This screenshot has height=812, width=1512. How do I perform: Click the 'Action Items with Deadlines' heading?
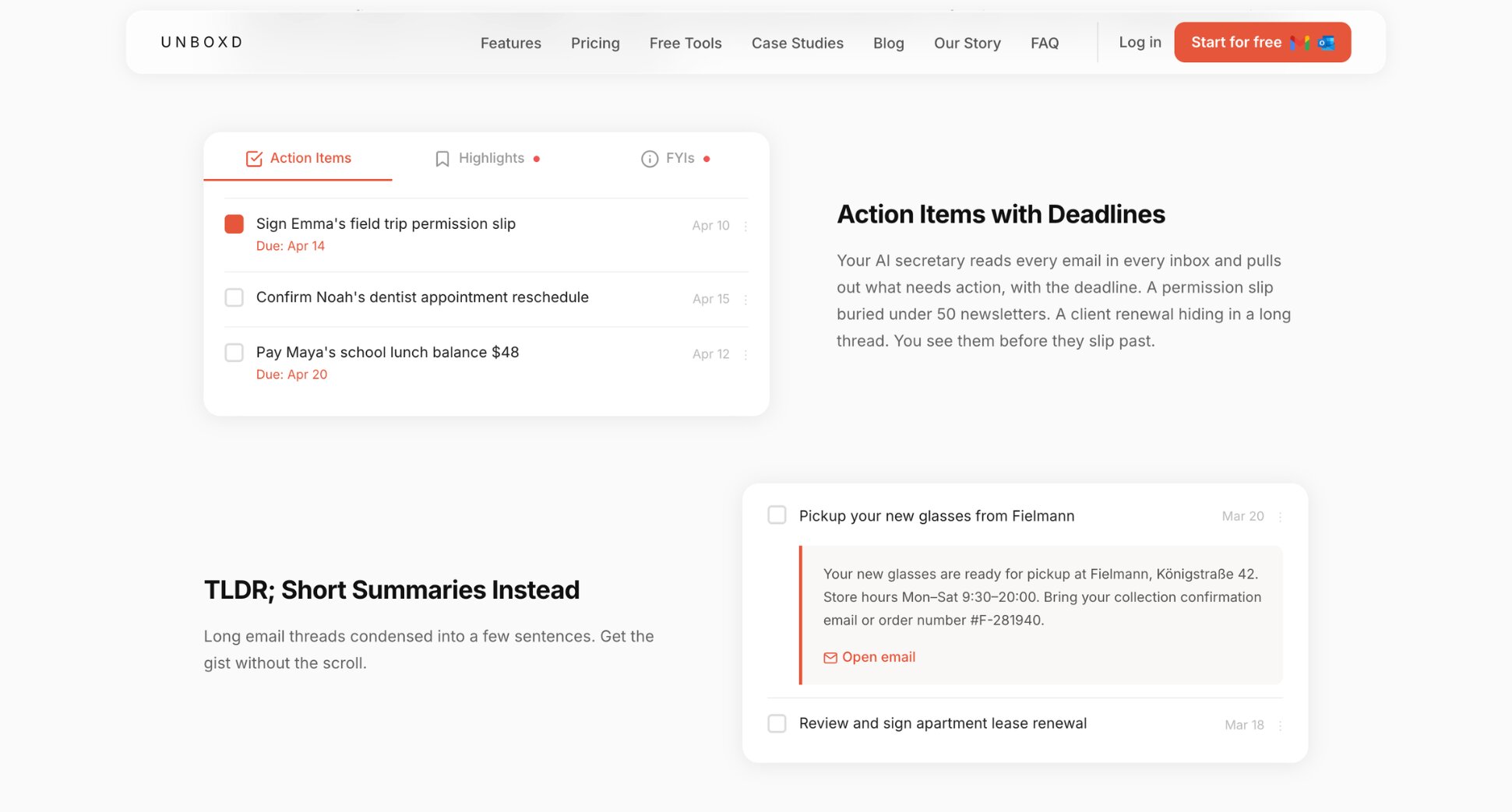pos(1001,214)
